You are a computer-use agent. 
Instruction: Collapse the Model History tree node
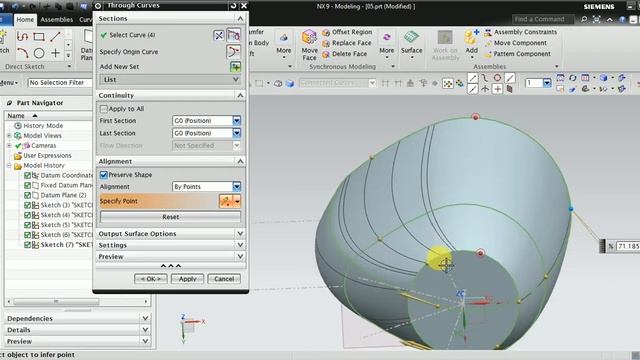pos(9,166)
